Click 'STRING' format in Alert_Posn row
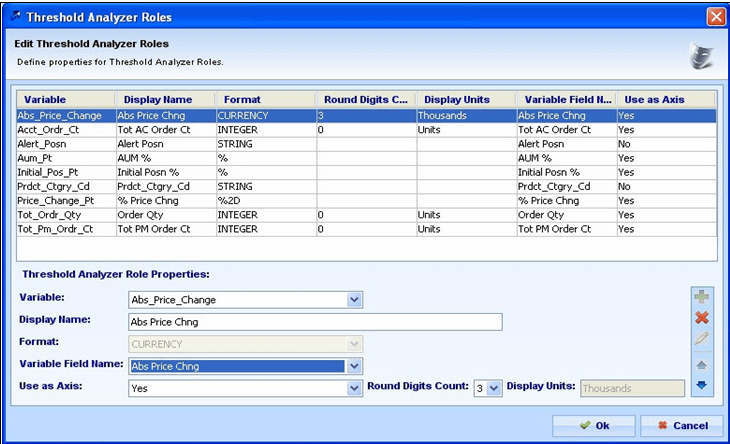This screenshot has width=730, height=444. (266, 144)
